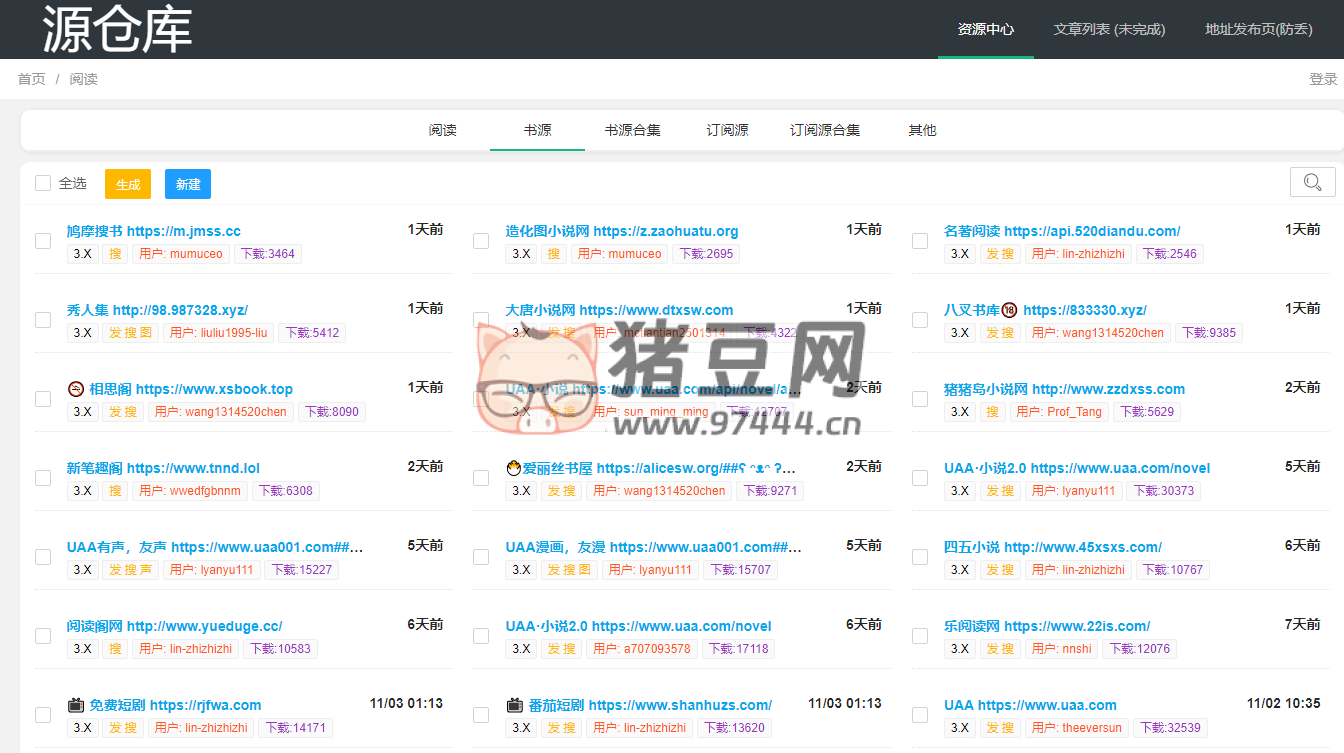Open the 乐阅读网 22is.com link
This screenshot has width=1344, height=753.
[x=1047, y=626]
